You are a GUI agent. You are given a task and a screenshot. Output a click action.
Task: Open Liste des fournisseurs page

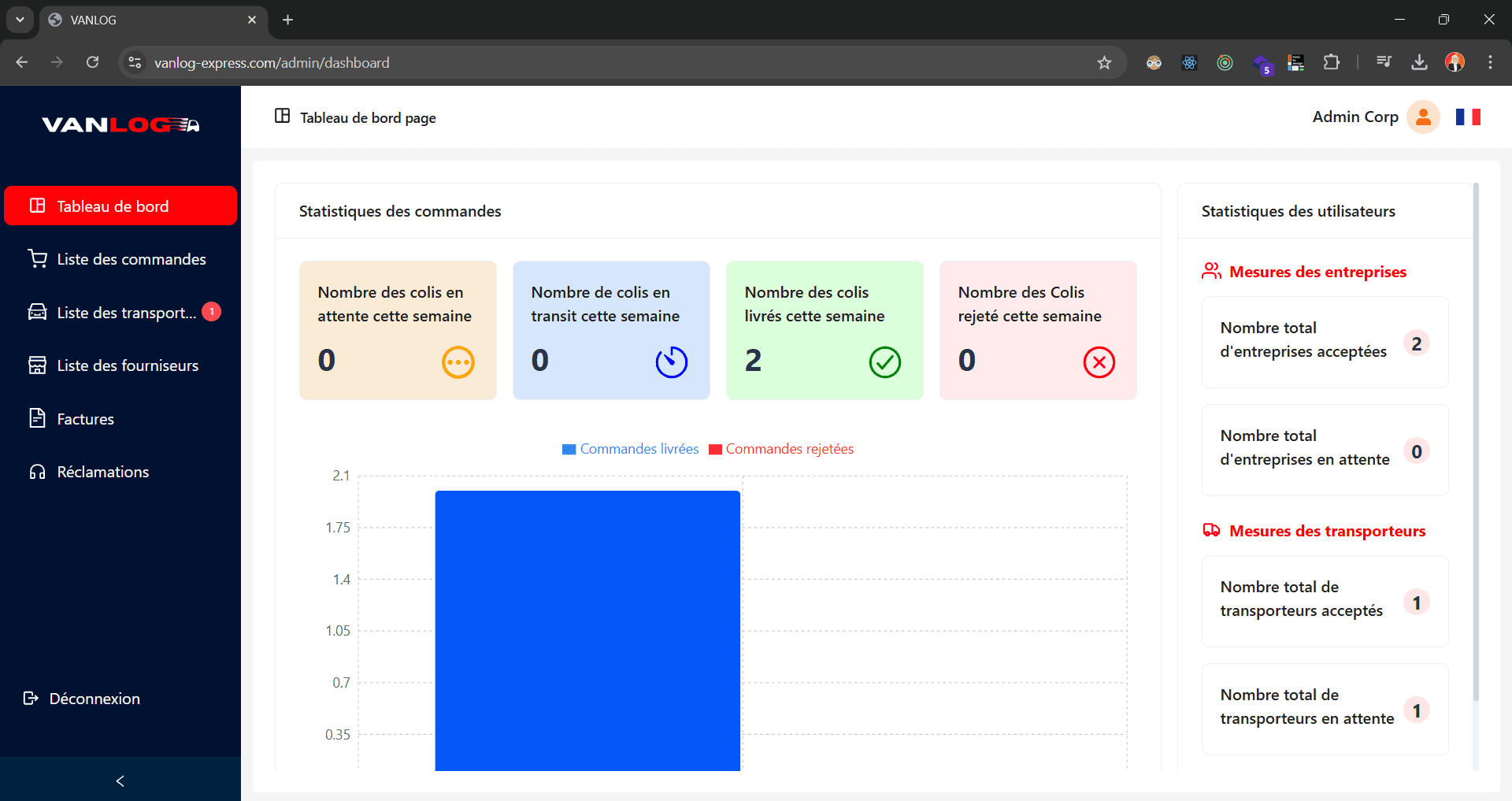pyautogui.click(x=120, y=365)
